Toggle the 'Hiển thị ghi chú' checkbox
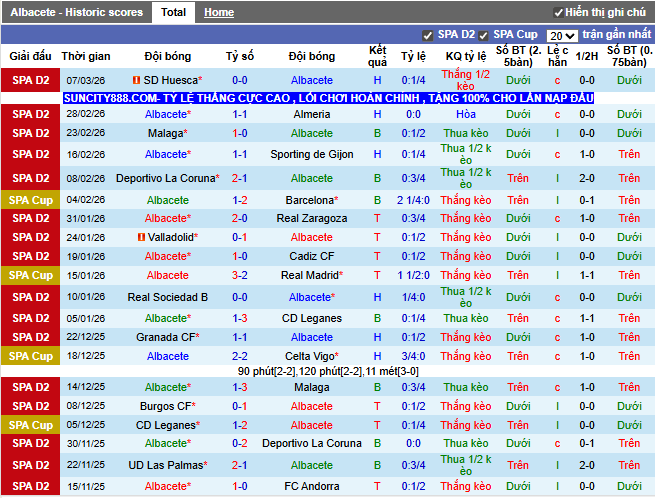The image size is (655, 498). click(556, 12)
